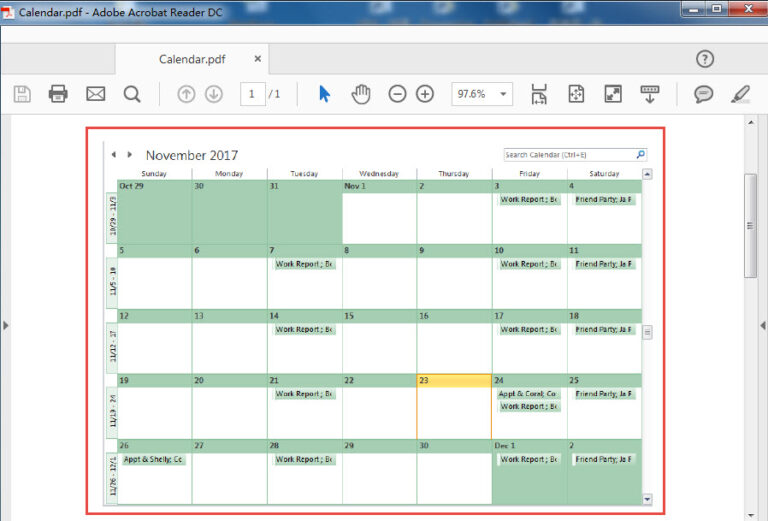Click Work Report event on Nov 7
This screenshot has height=521, width=768.
[304, 264]
